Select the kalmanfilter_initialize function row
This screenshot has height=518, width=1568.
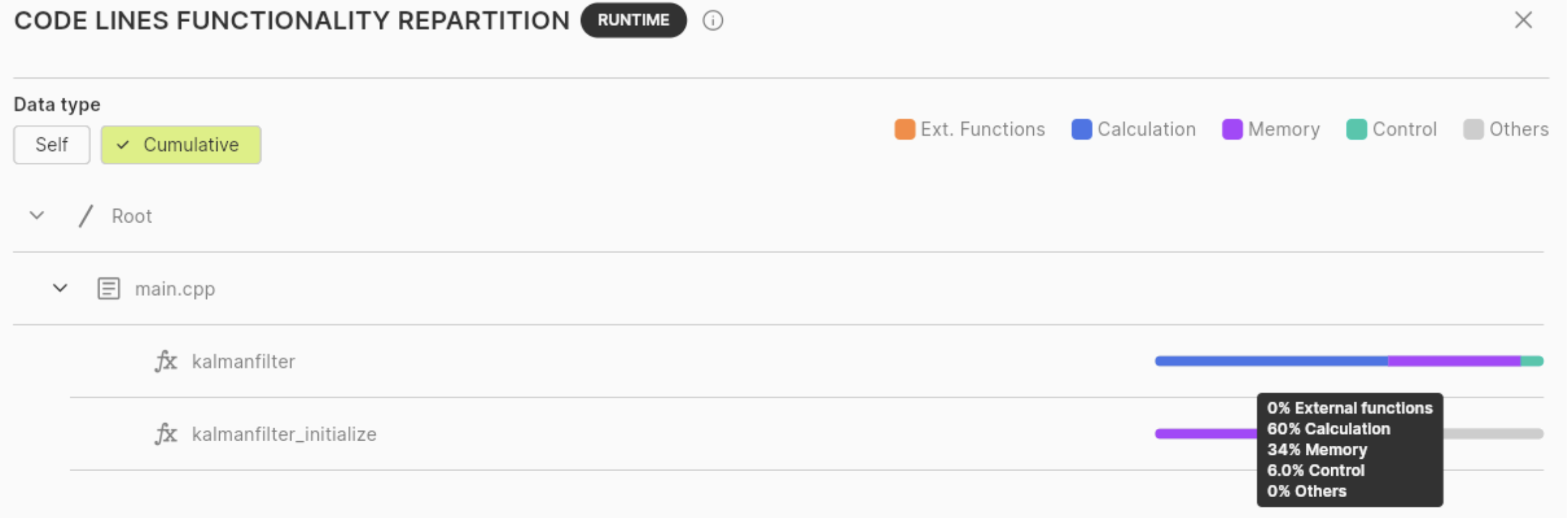tap(807, 434)
